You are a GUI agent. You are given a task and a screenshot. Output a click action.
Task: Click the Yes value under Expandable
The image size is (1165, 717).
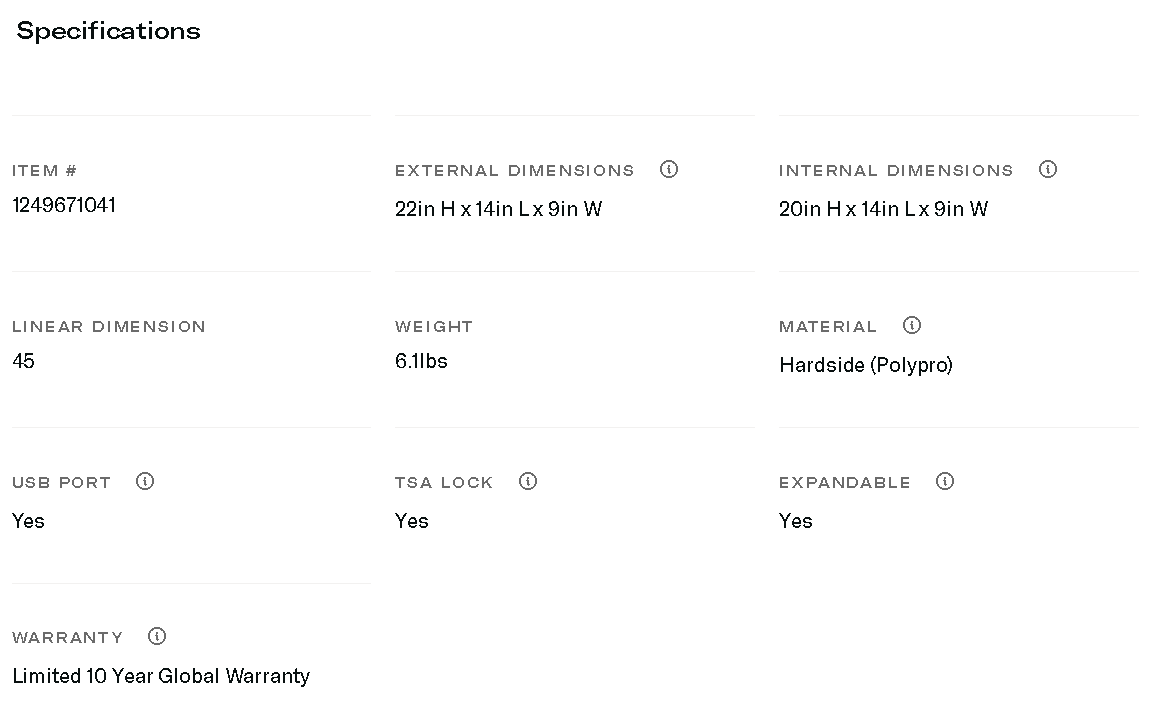coord(795,521)
